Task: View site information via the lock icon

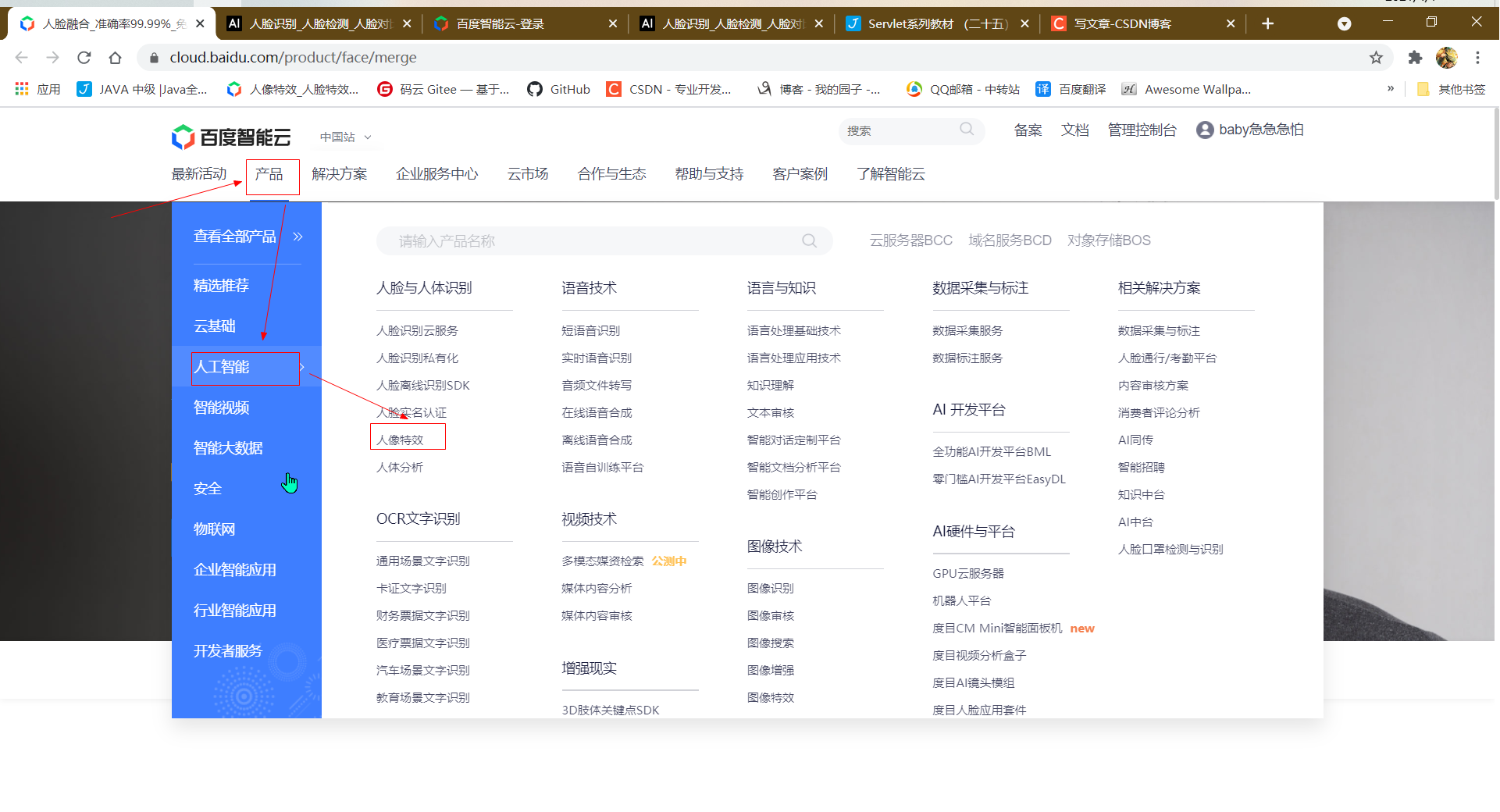Action: pos(154,57)
